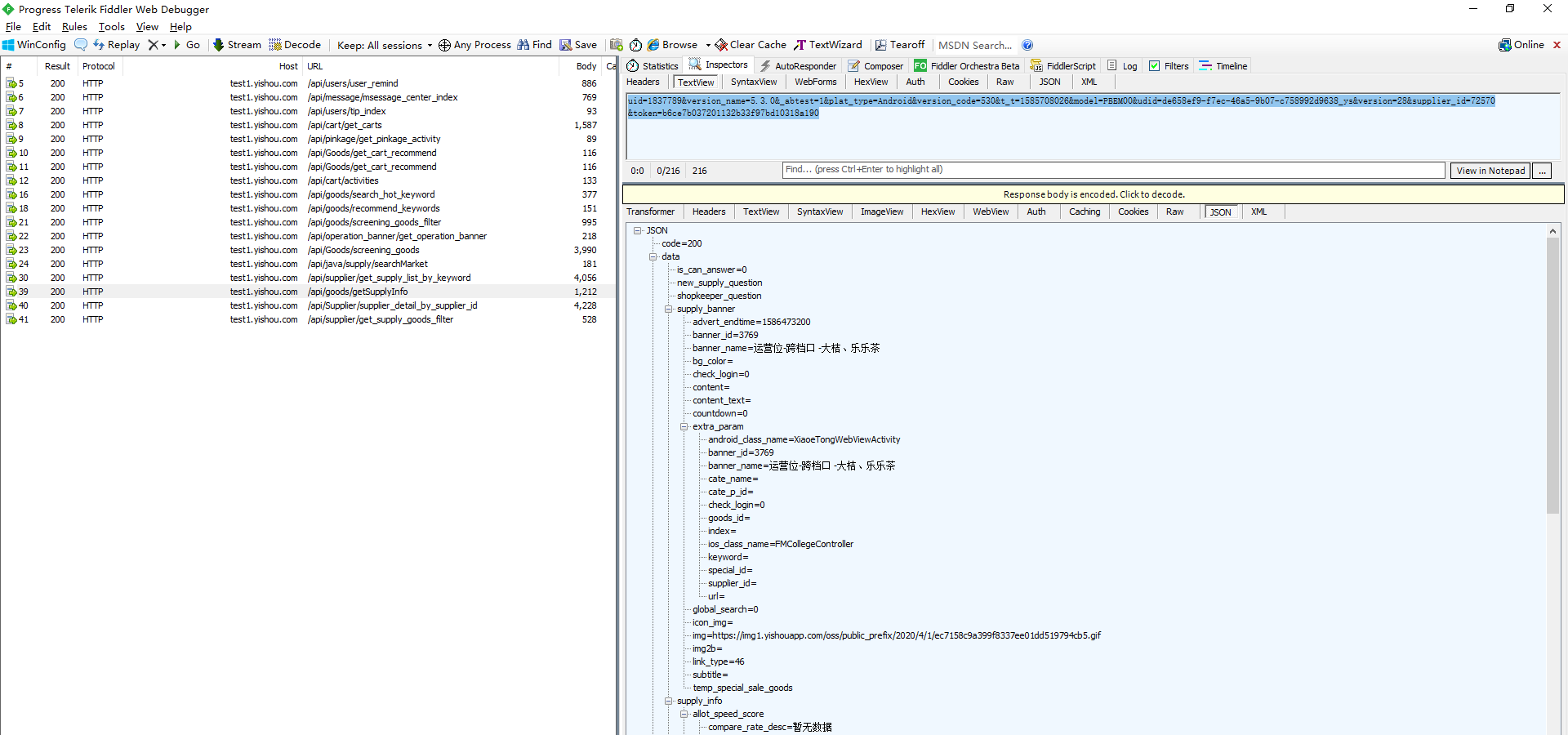Switch to the Log tab
Screen dimensions: 1568x735
[x=1122, y=66]
